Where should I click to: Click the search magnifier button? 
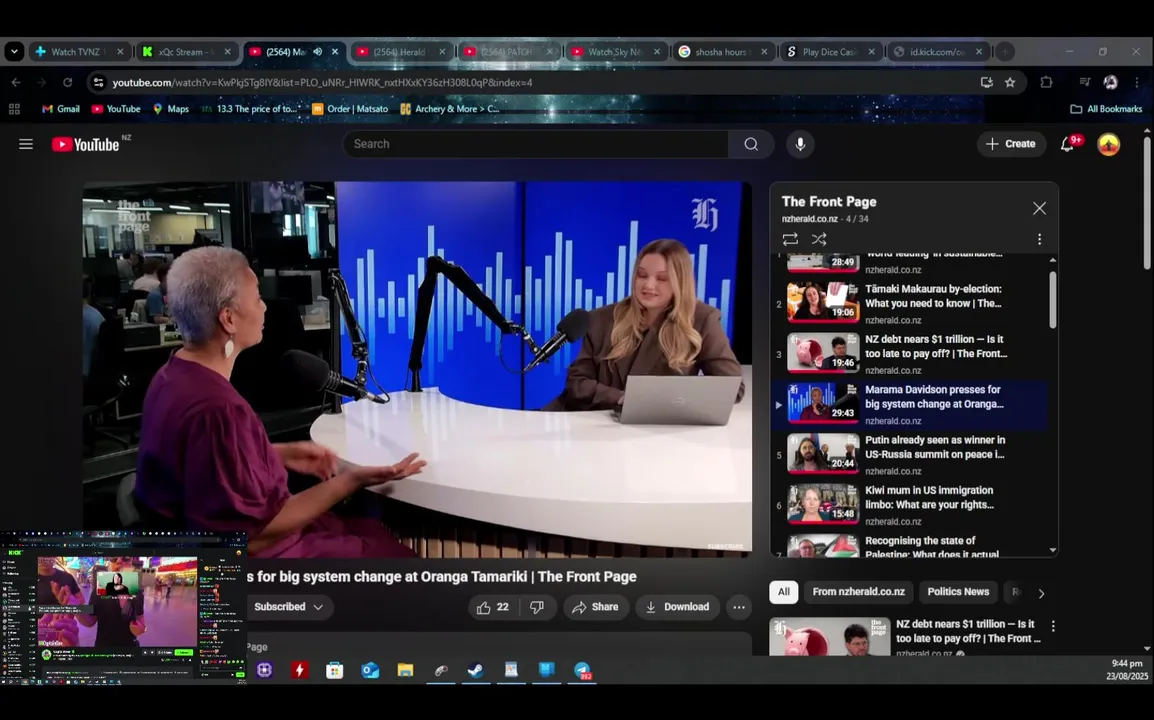tap(751, 144)
